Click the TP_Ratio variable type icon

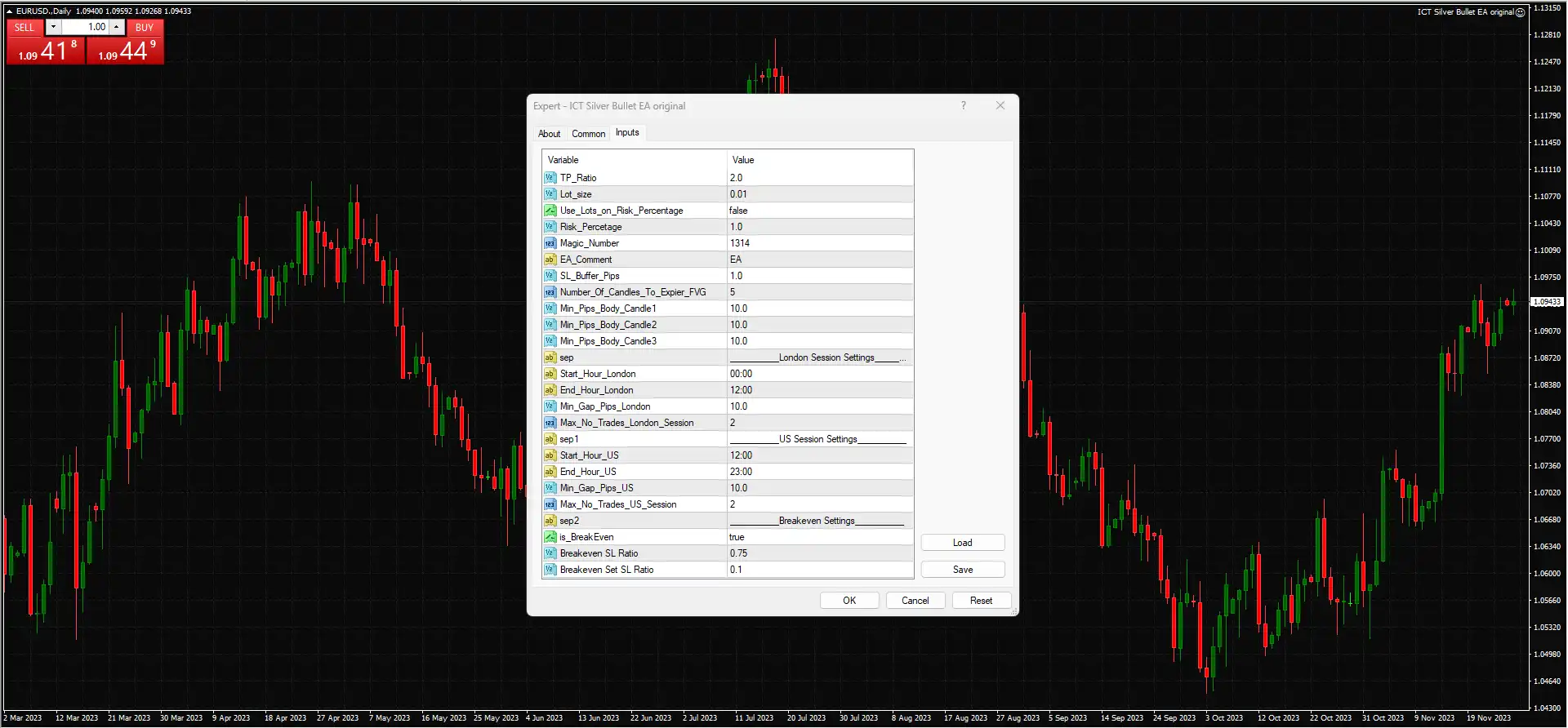tap(550, 178)
